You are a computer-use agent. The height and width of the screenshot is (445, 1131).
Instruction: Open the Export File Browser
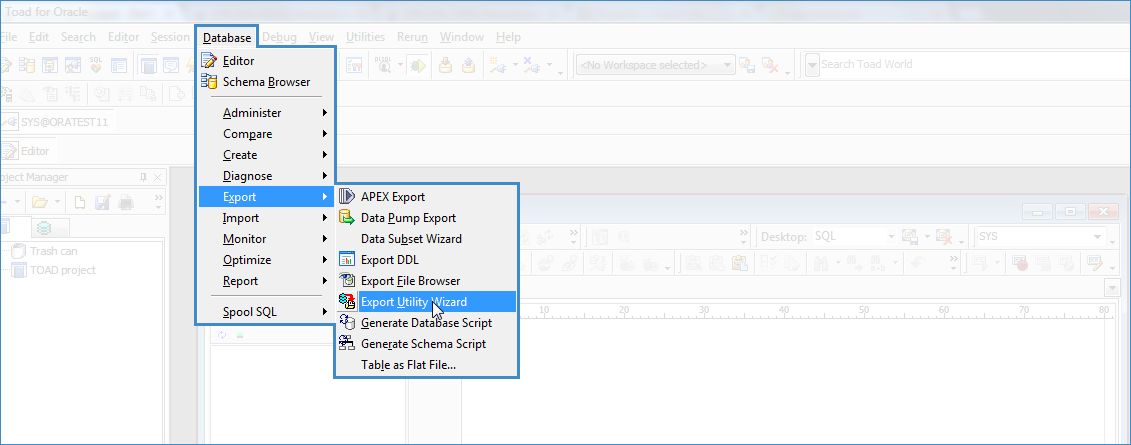coord(426,281)
